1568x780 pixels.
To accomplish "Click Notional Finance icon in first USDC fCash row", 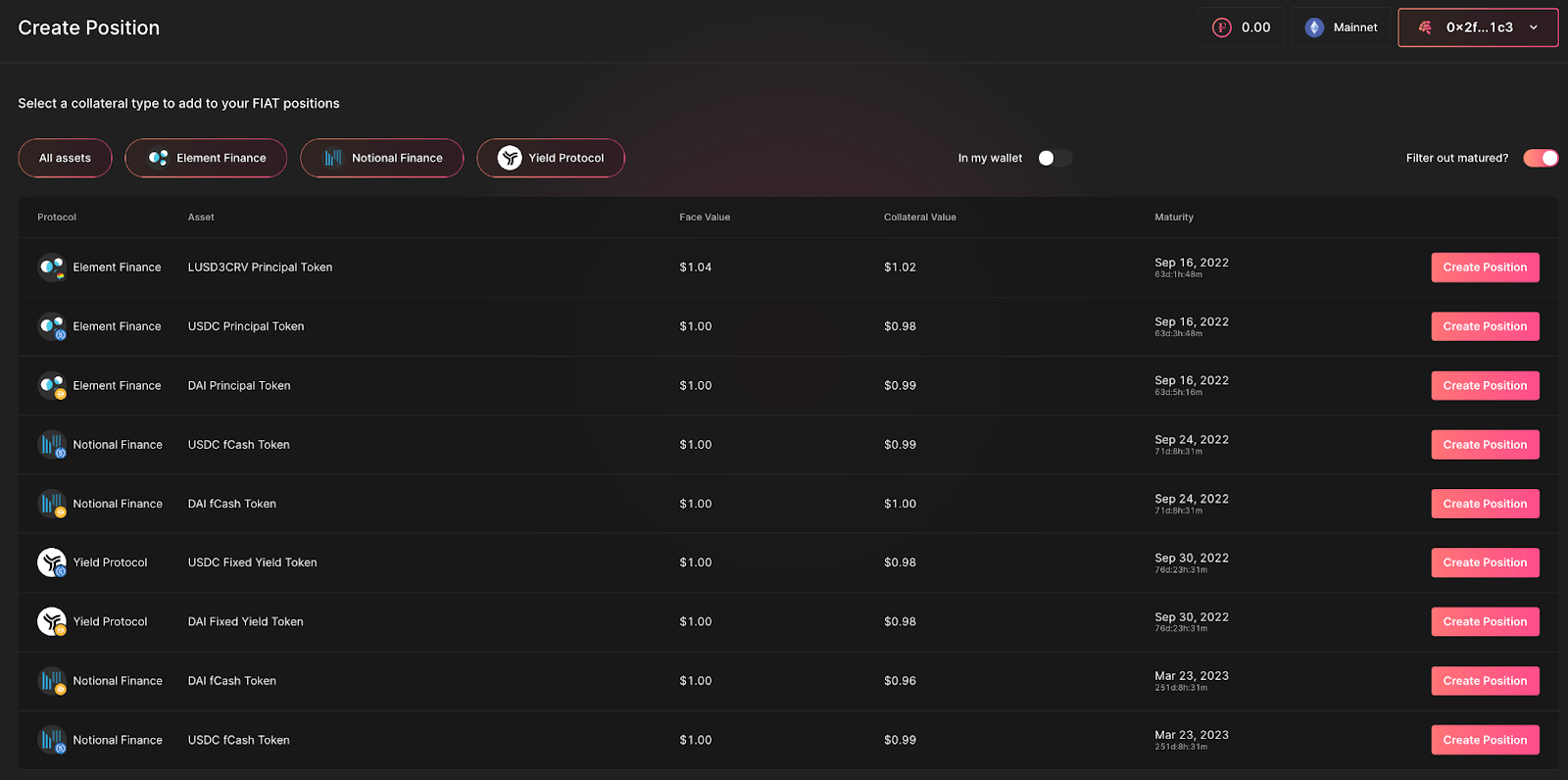I will point(52,445).
